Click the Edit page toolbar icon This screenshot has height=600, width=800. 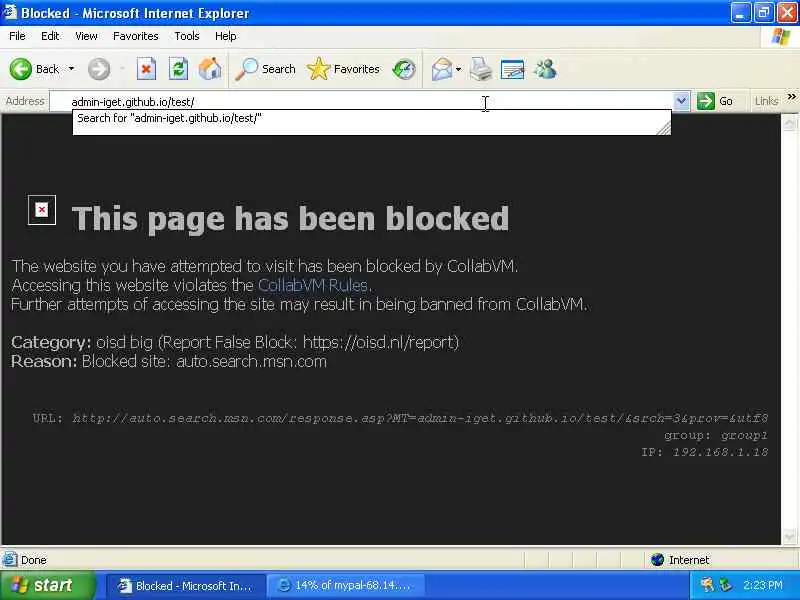pos(513,69)
